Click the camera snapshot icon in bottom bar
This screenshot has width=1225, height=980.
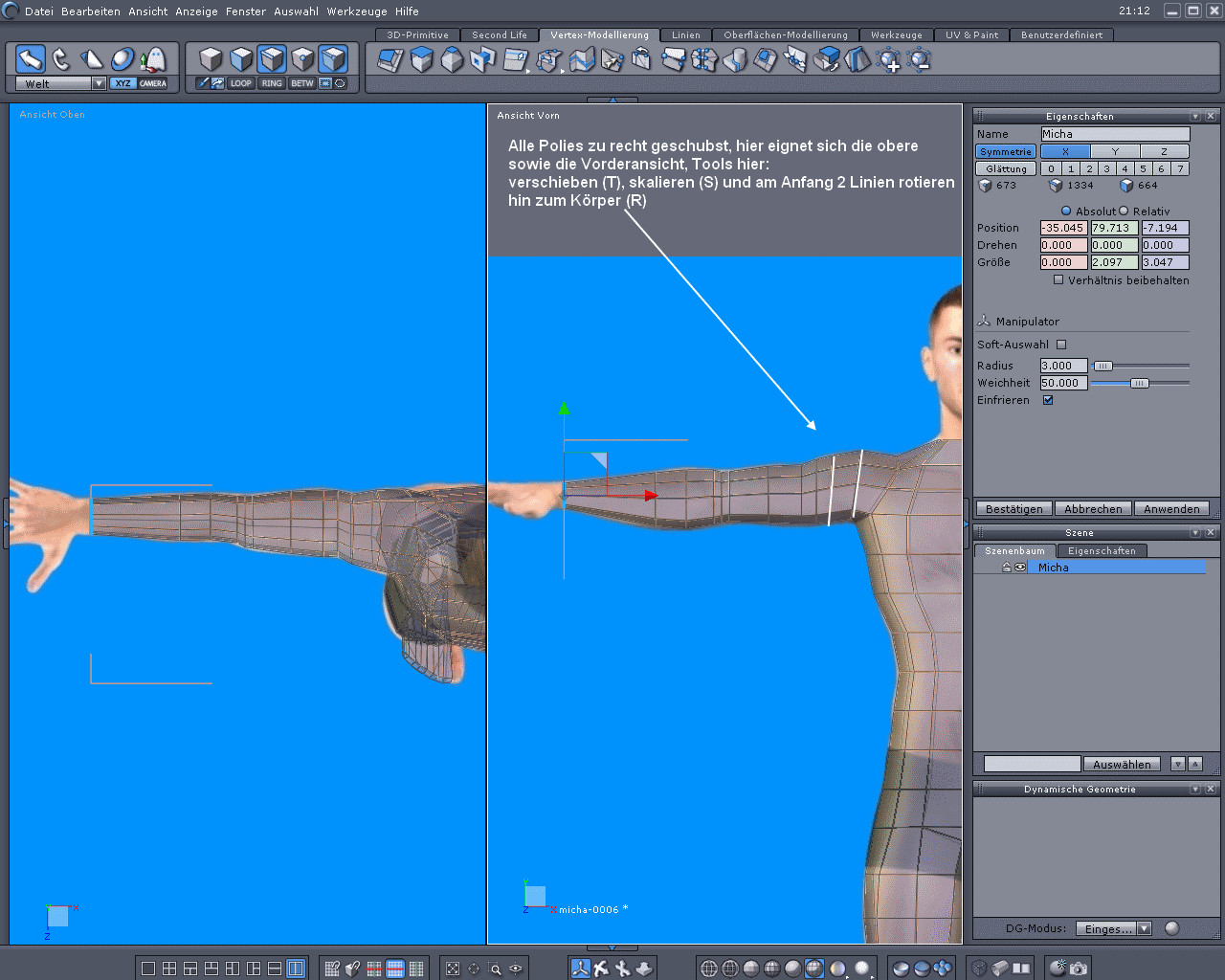click(x=1079, y=969)
